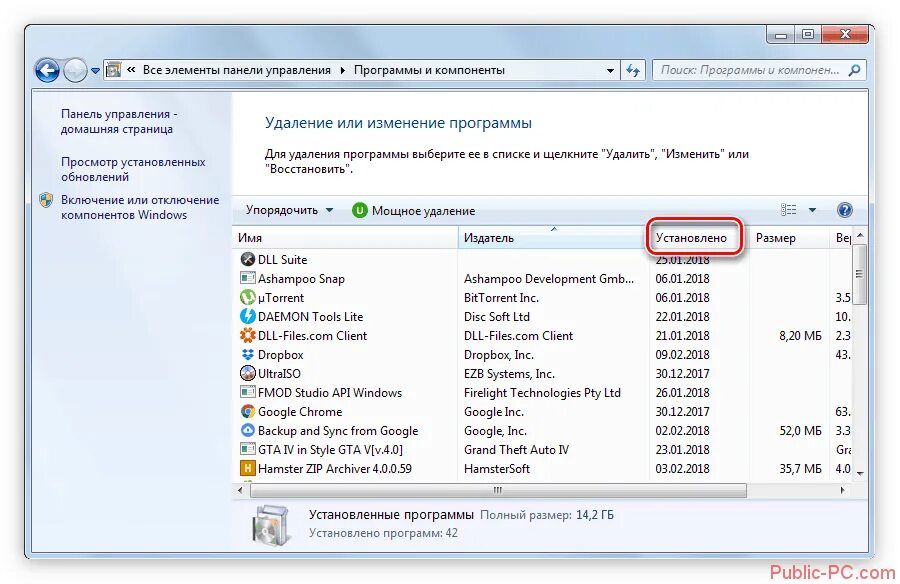Open the Упорядочить dropdown menu
The image size is (900, 584).
pyautogui.click(x=289, y=210)
